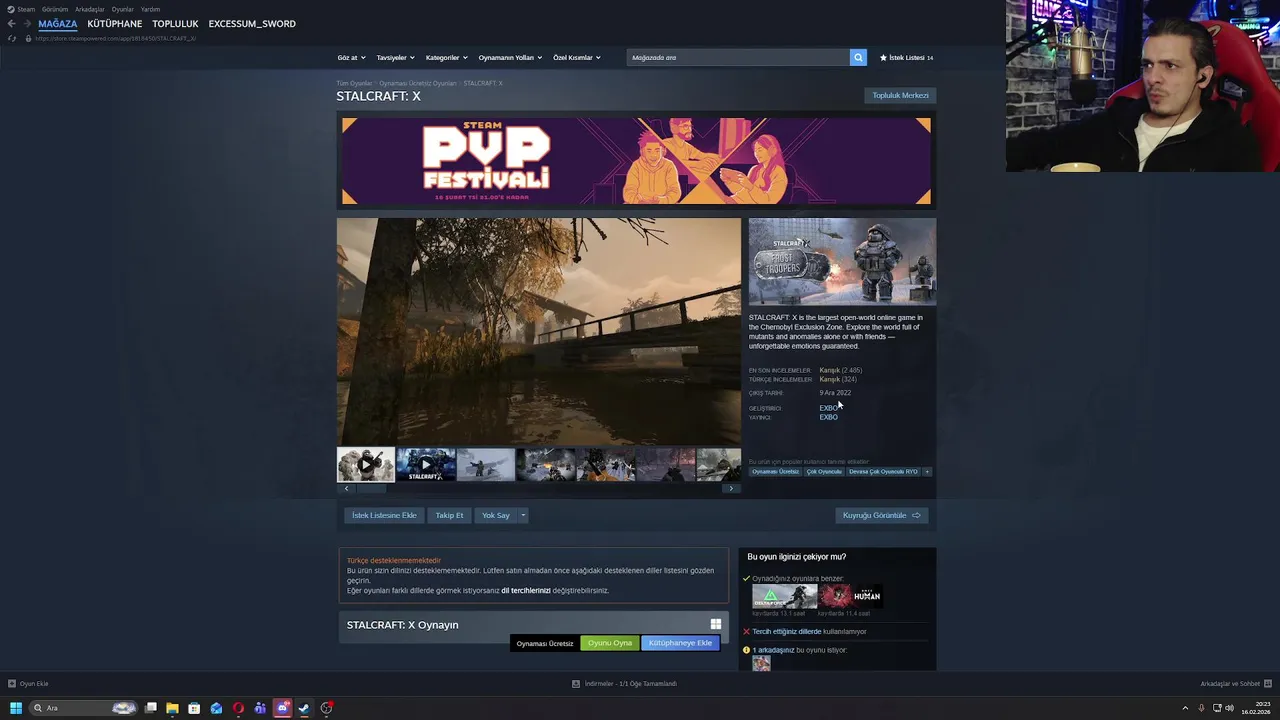Play the second STALCRAFT trailer thumbnail

(426, 464)
